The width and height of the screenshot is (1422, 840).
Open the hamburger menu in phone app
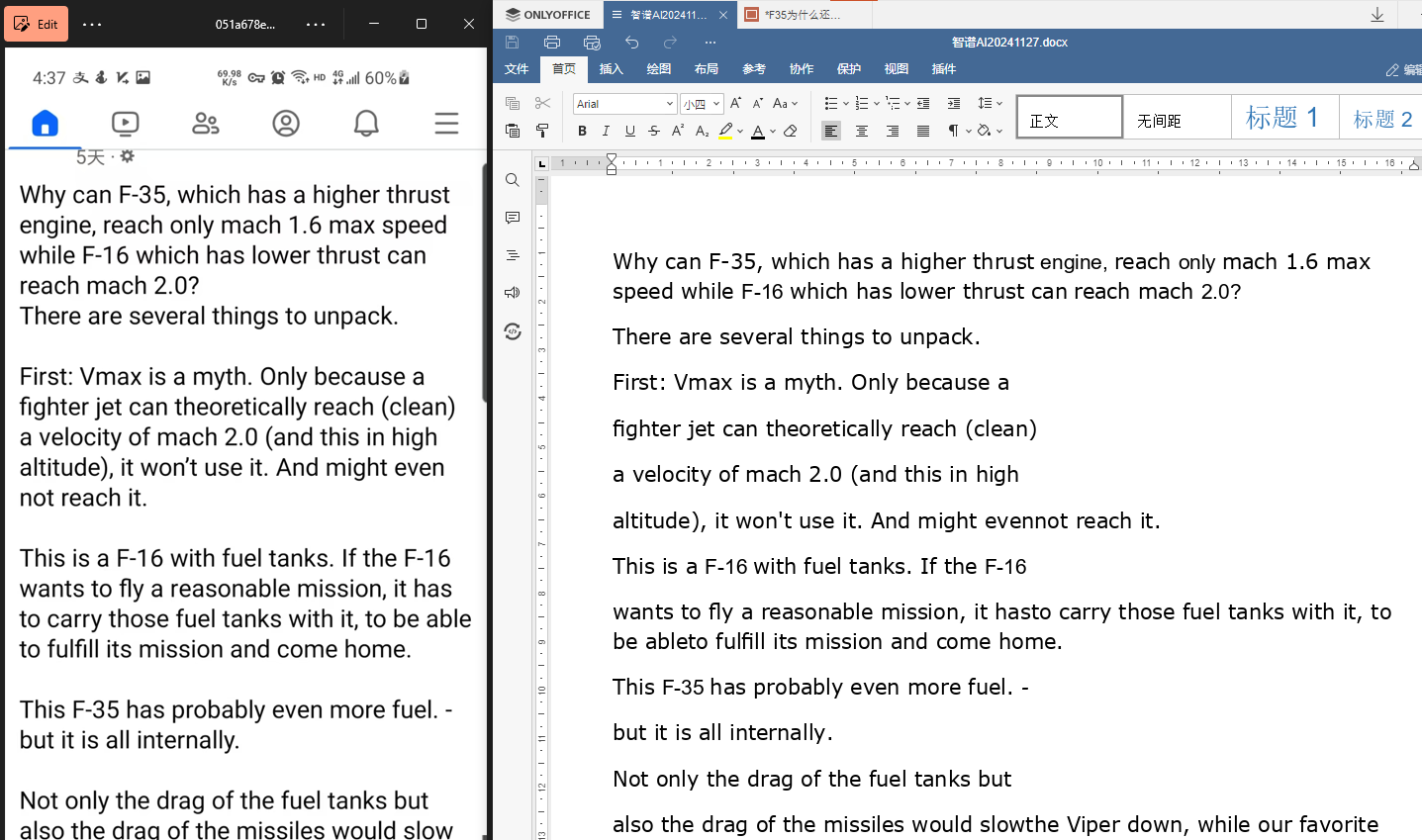(x=446, y=123)
